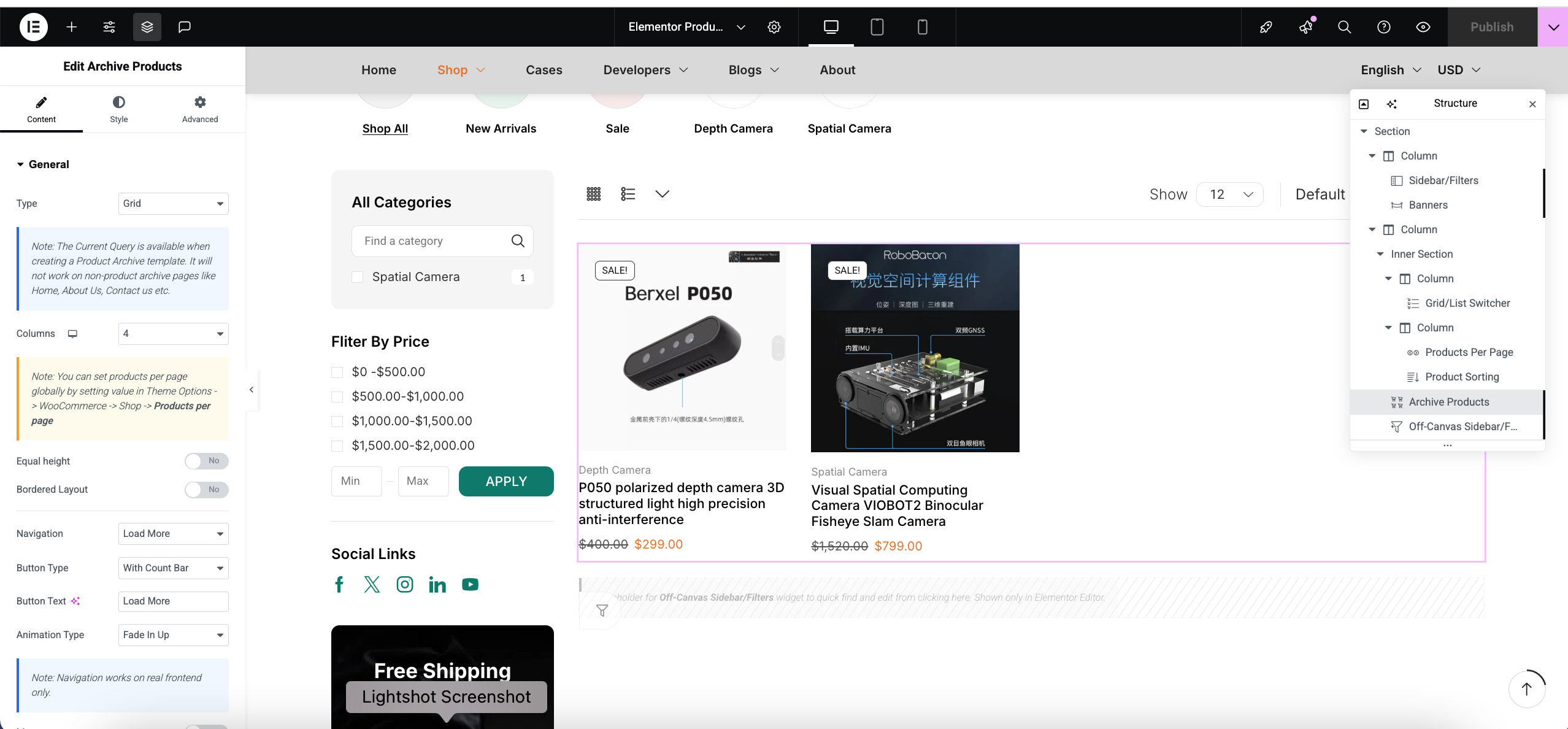The width and height of the screenshot is (1568, 729).
Task: Open the Animation Type dropdown
Action: [x=174, y=635]
